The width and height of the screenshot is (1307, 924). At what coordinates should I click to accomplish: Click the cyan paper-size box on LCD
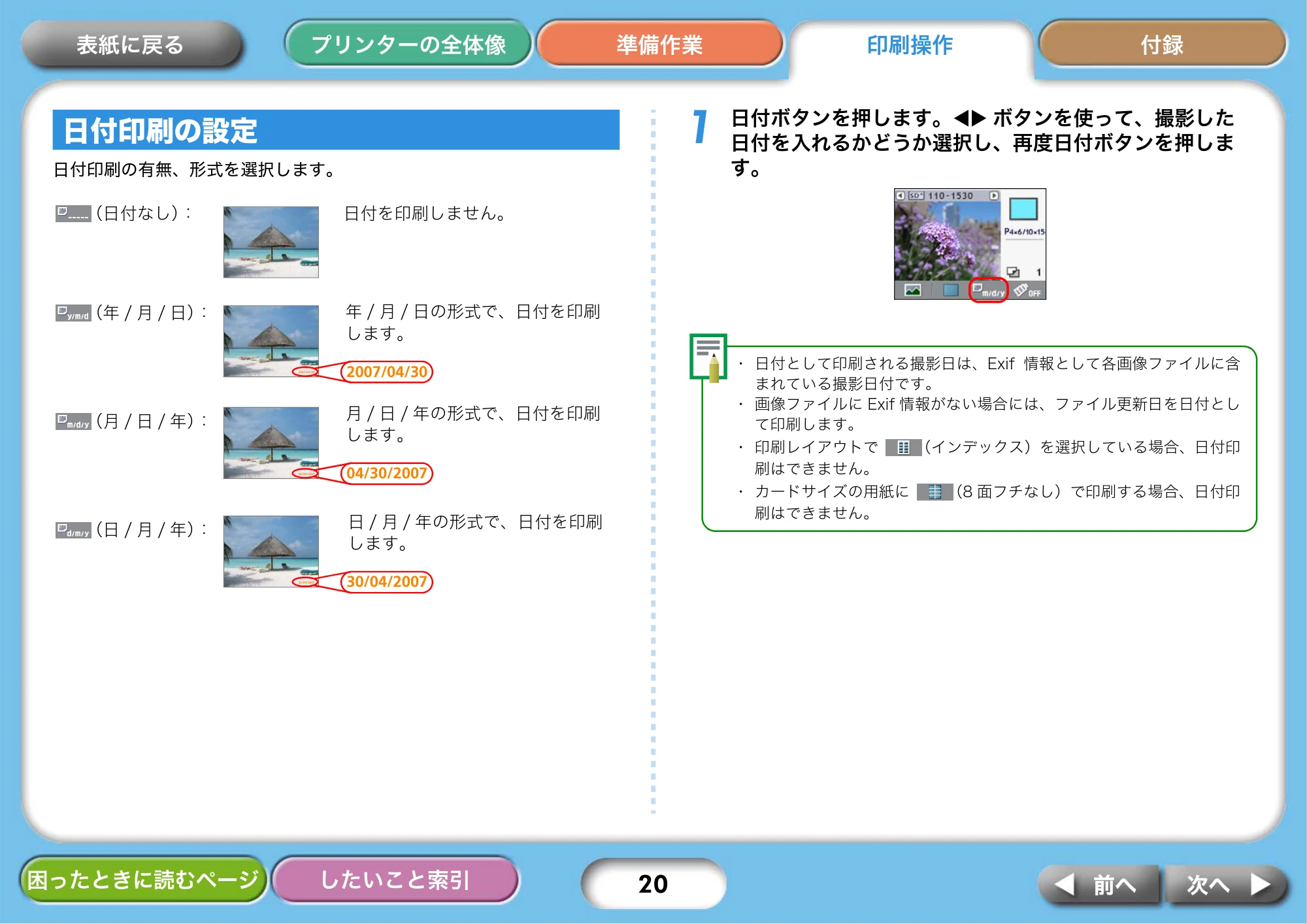pyautogui.click(x=1023, y=209)
